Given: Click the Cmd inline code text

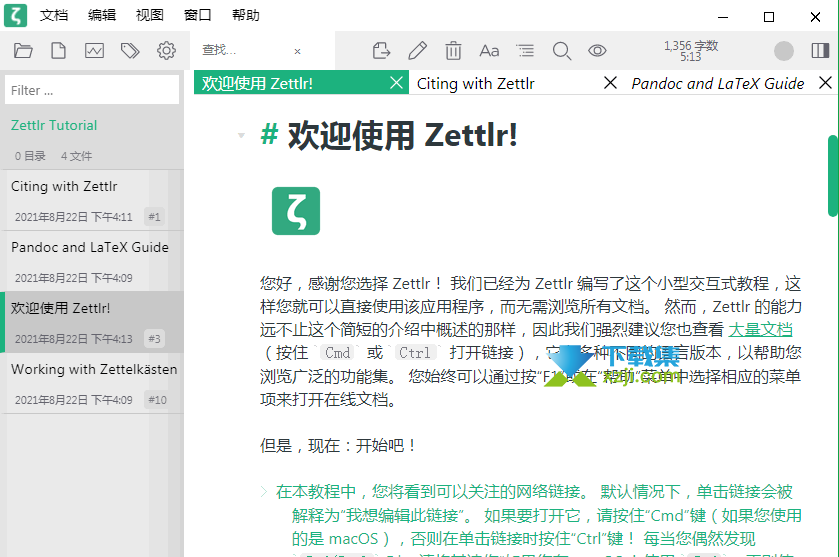Looking at the screenshot, I should tap(338, 353).
